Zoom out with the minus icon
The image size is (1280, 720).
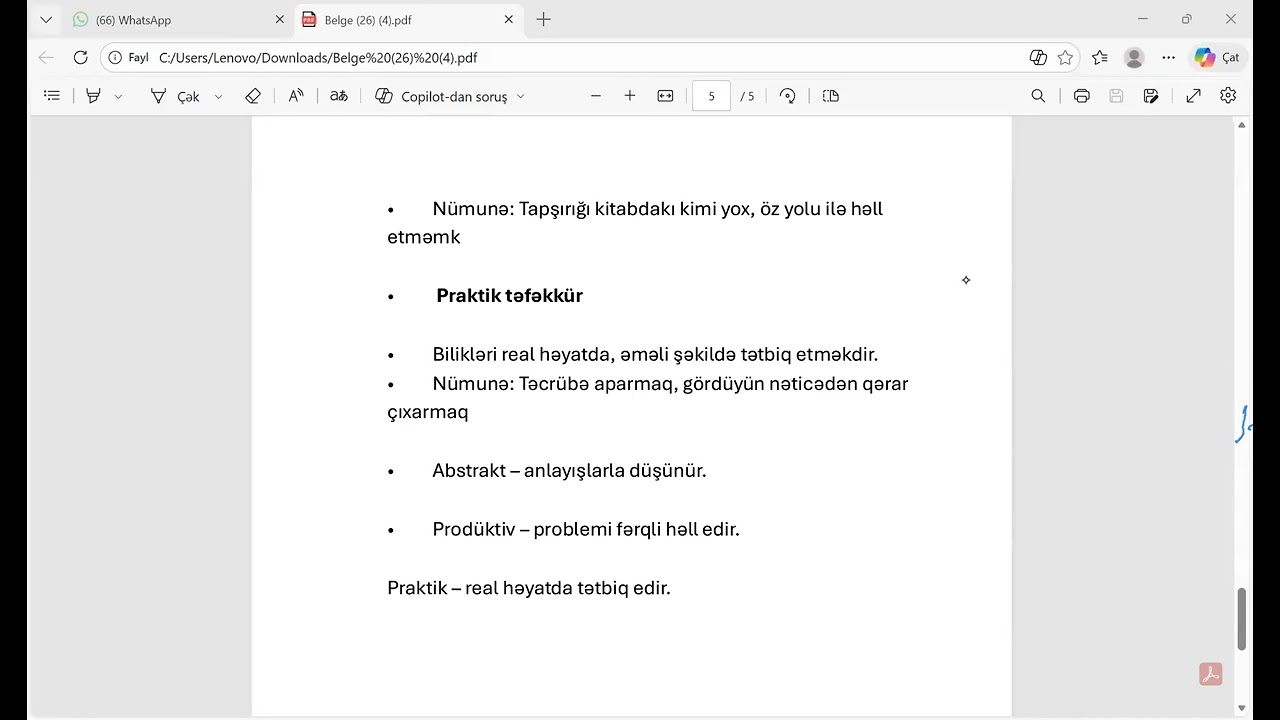(596, 96)
